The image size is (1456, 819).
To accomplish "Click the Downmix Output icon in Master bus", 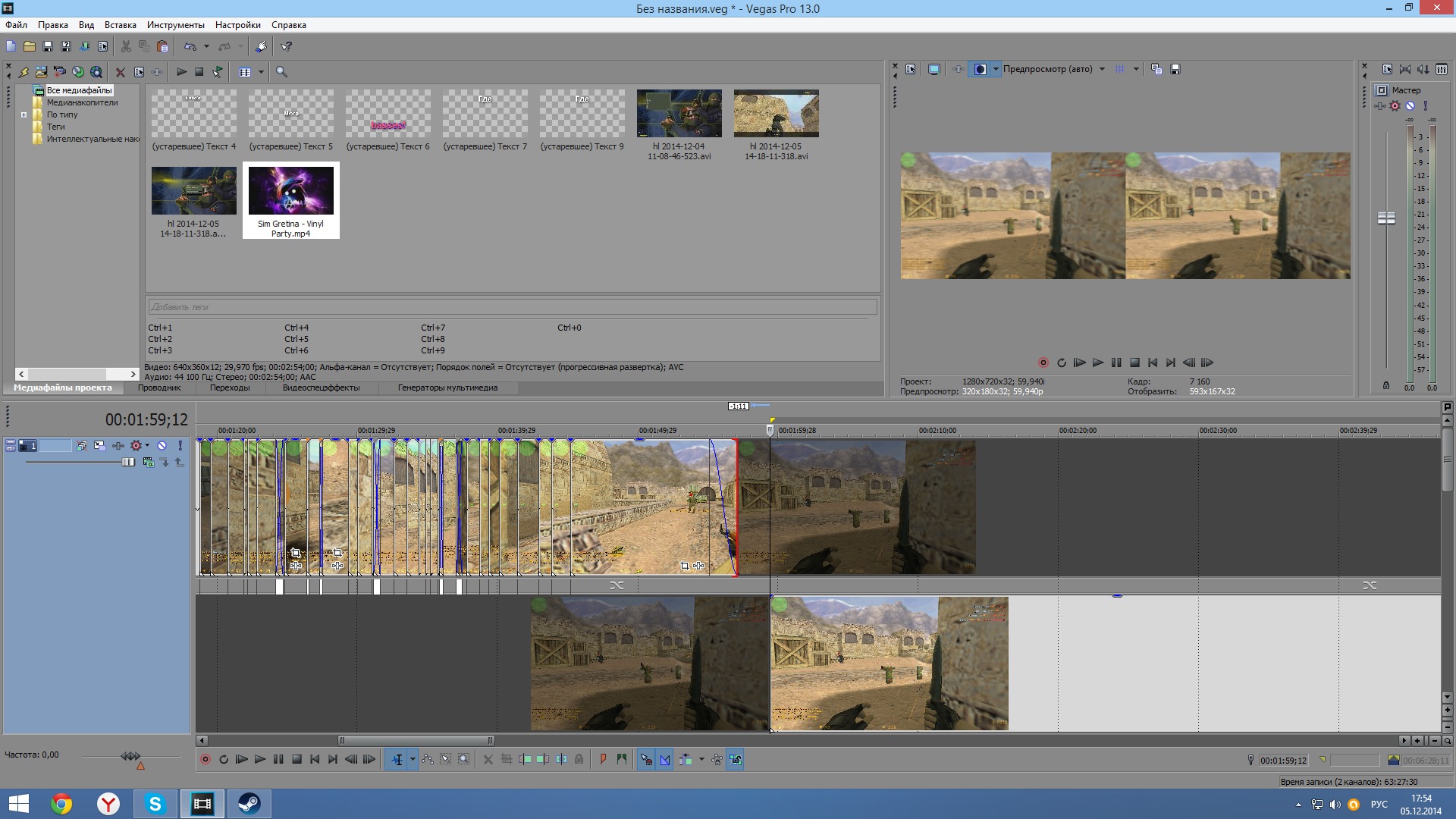I will point(1405,69).
